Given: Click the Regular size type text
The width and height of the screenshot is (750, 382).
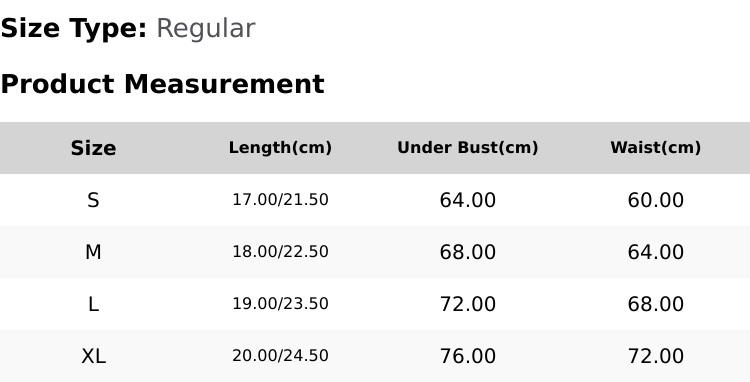Looking at the screenshot, I should point(206,29).
